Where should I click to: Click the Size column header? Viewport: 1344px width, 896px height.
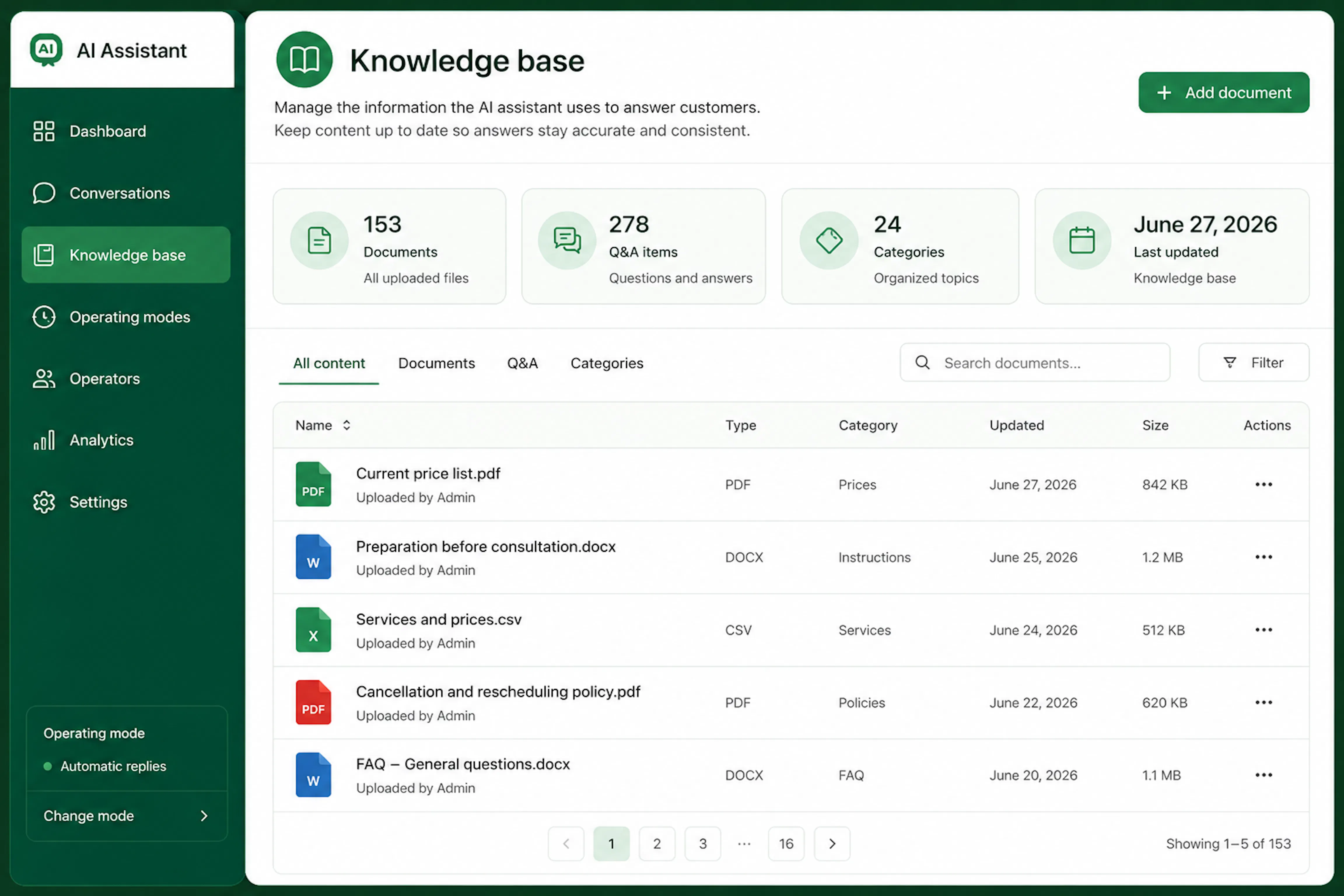(1155, 425)
